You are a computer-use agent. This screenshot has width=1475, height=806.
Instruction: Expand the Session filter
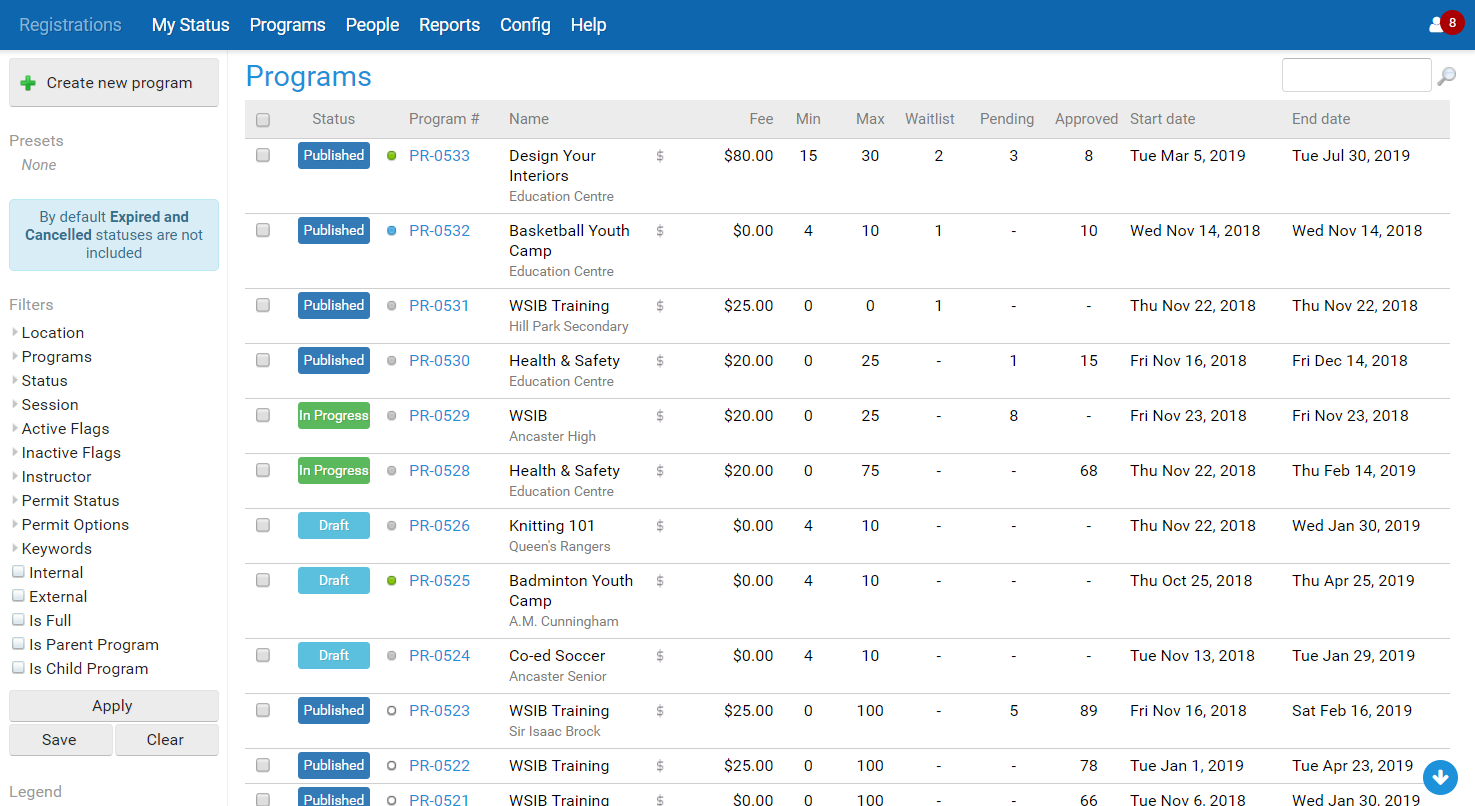44,405
